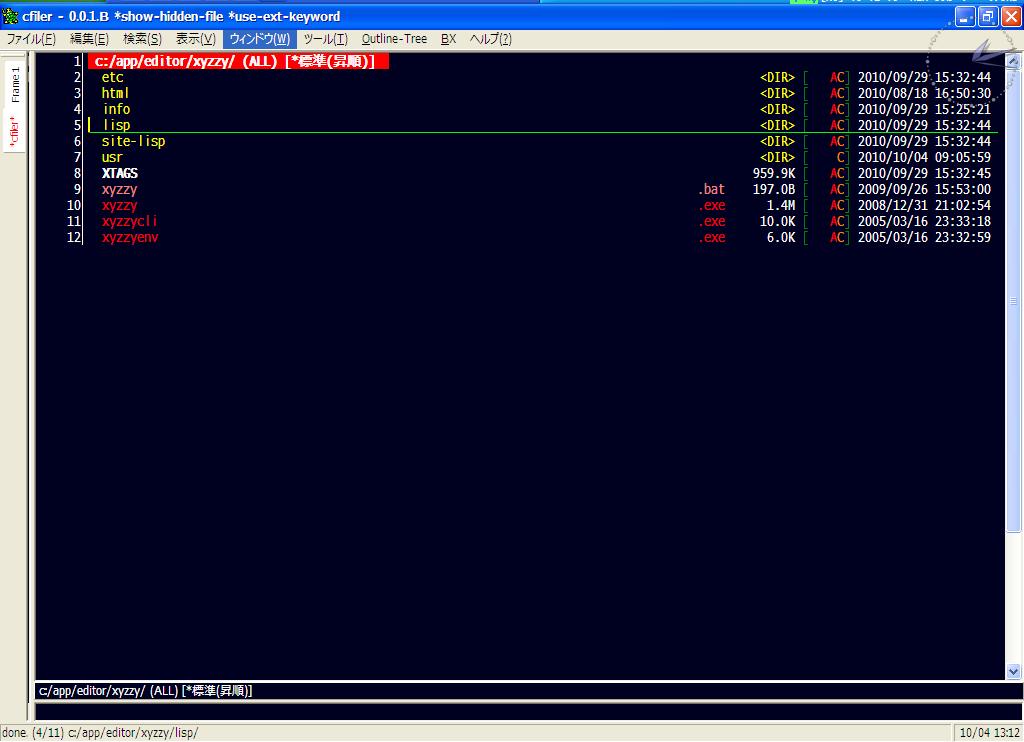Open the 編集(E) menu

pos(89,39)
